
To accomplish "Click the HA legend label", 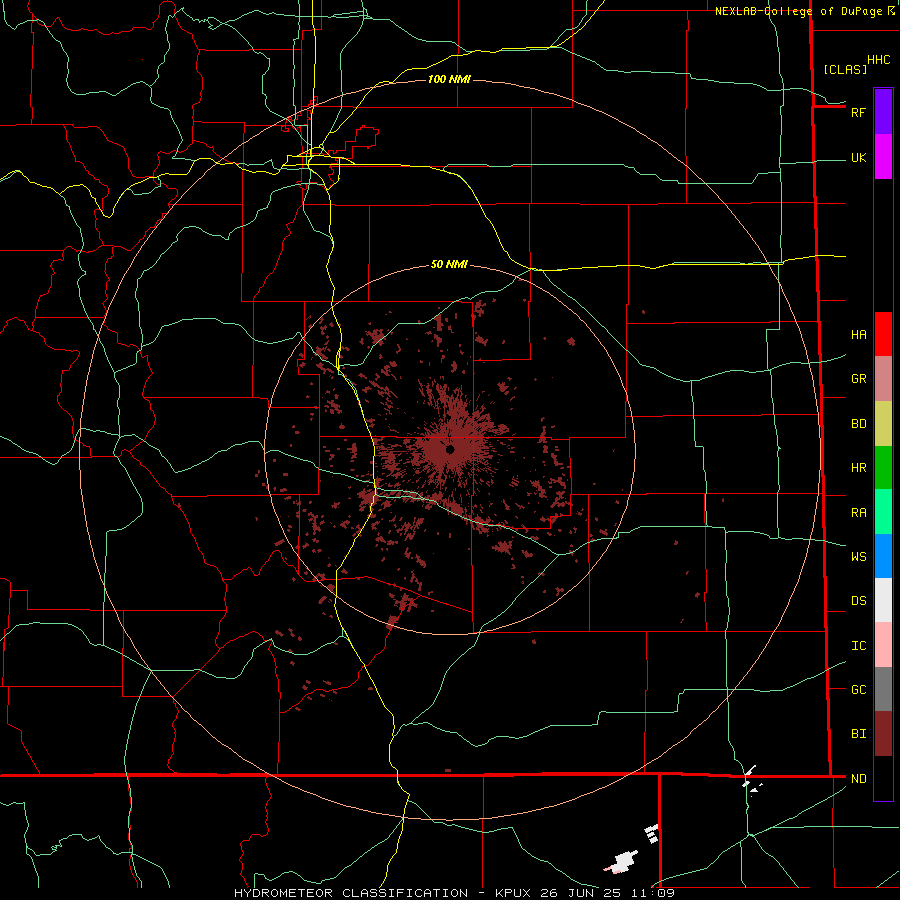I will 859,334.
